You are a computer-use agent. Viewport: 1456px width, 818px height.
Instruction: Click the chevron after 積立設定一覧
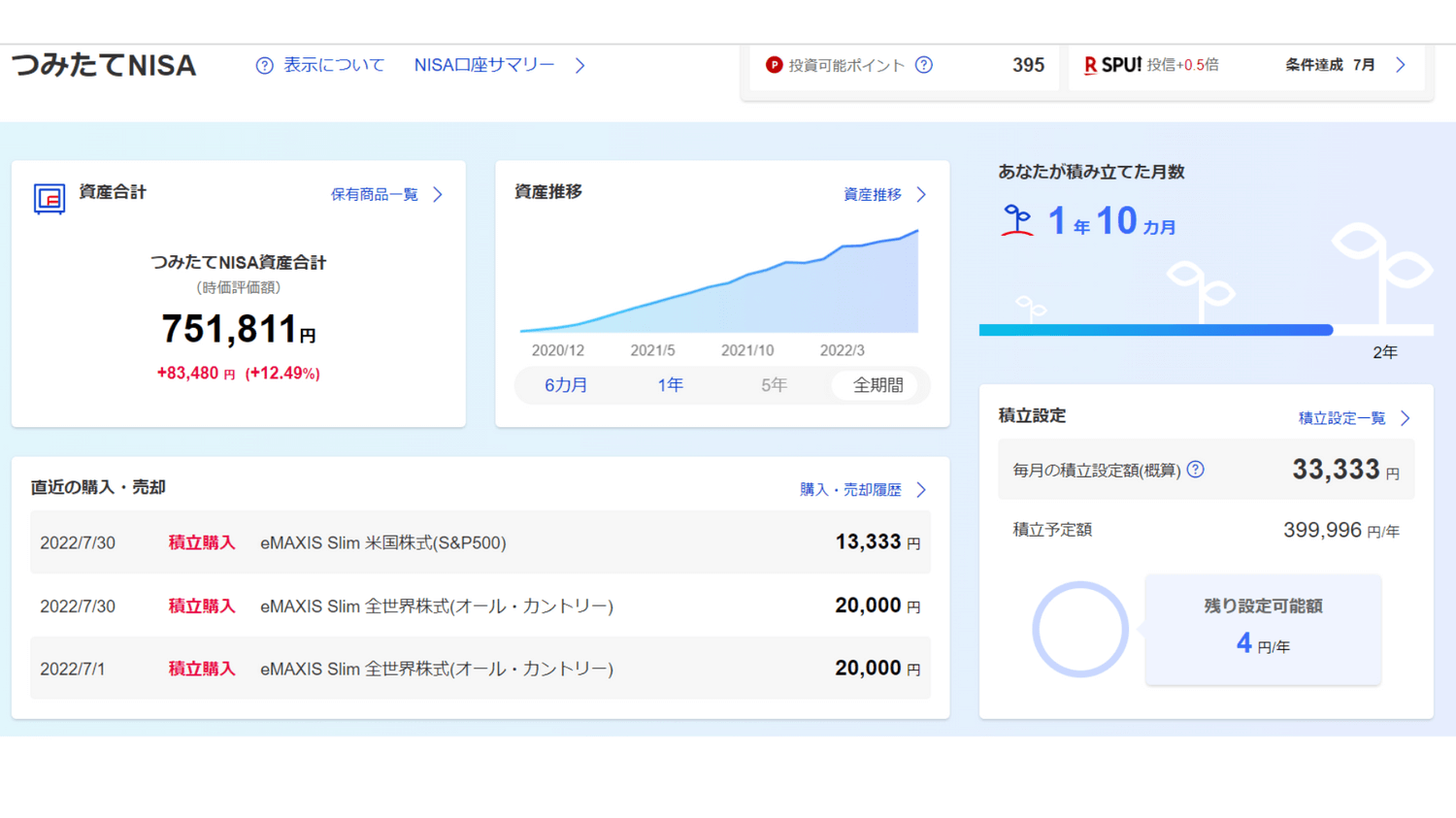(1405, 418)
